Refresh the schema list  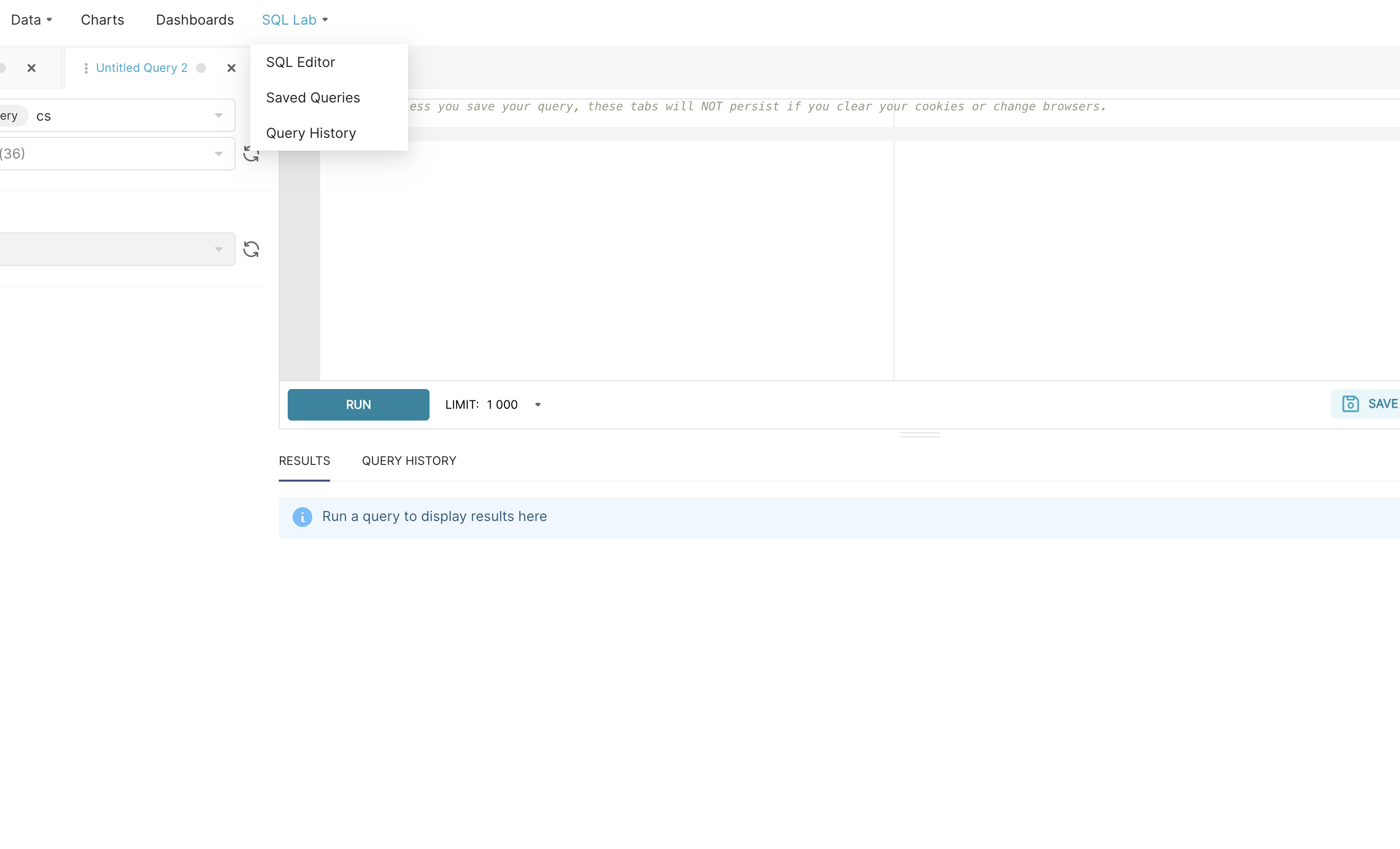pyautogui.click(x=252, y=153)
